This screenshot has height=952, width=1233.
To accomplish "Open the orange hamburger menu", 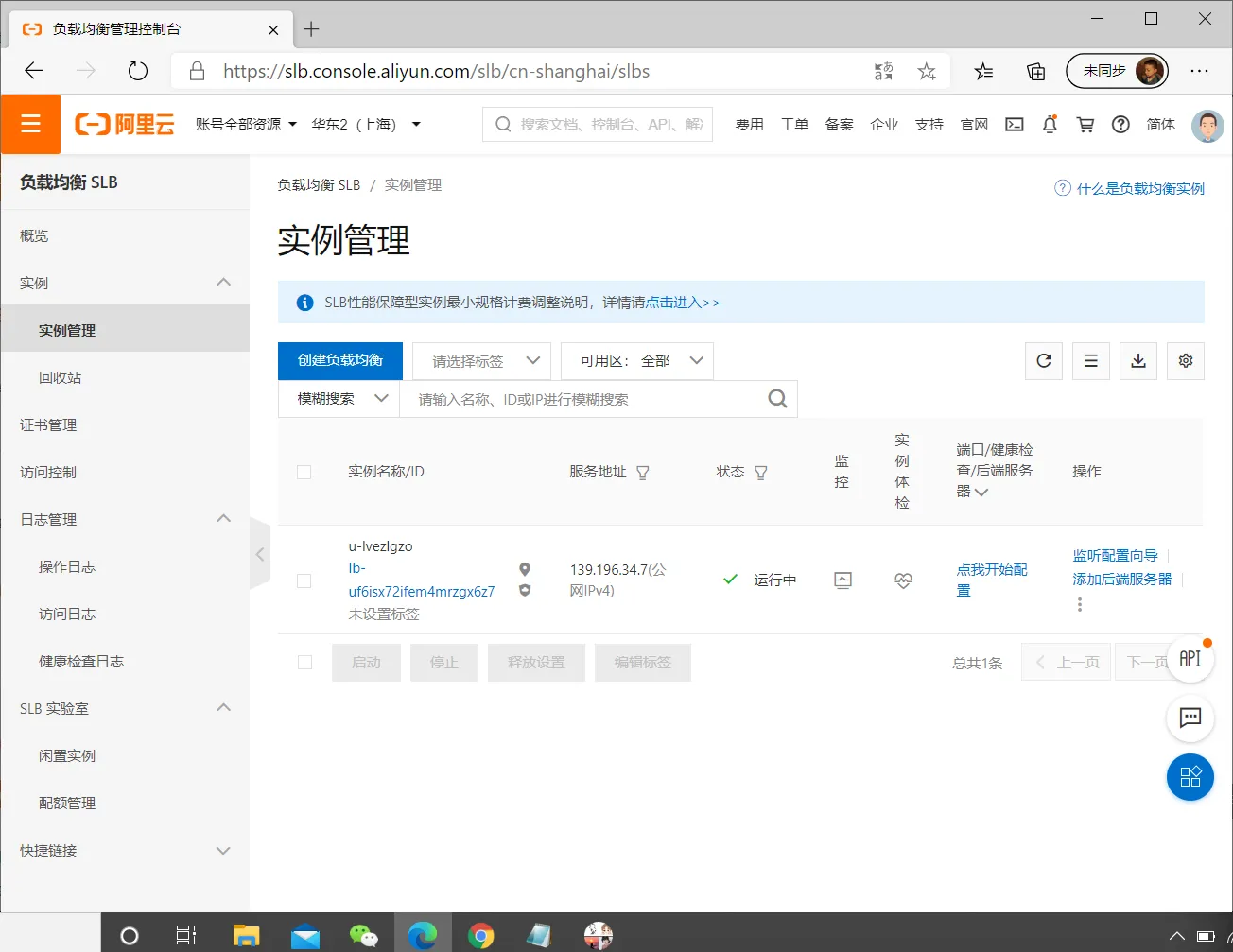I will 30,124.
